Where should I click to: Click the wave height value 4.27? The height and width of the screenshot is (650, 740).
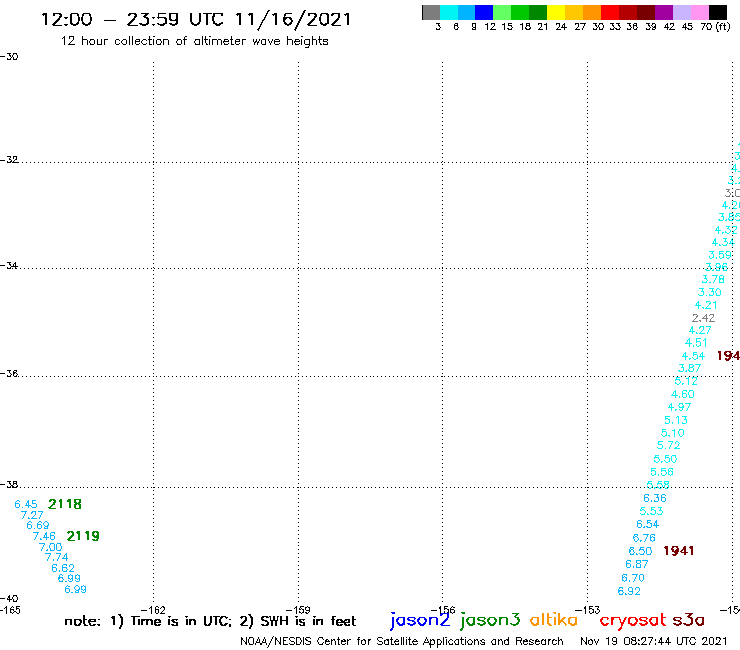coord(700,330)
